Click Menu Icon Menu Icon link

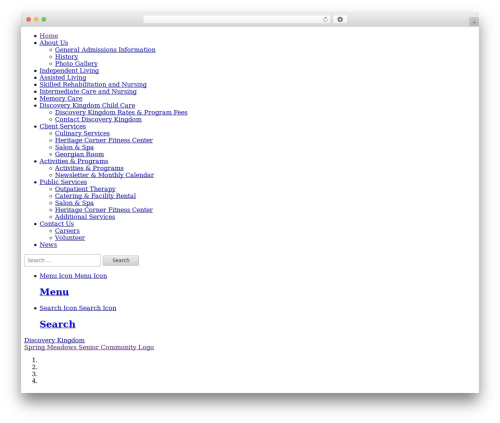73,276
